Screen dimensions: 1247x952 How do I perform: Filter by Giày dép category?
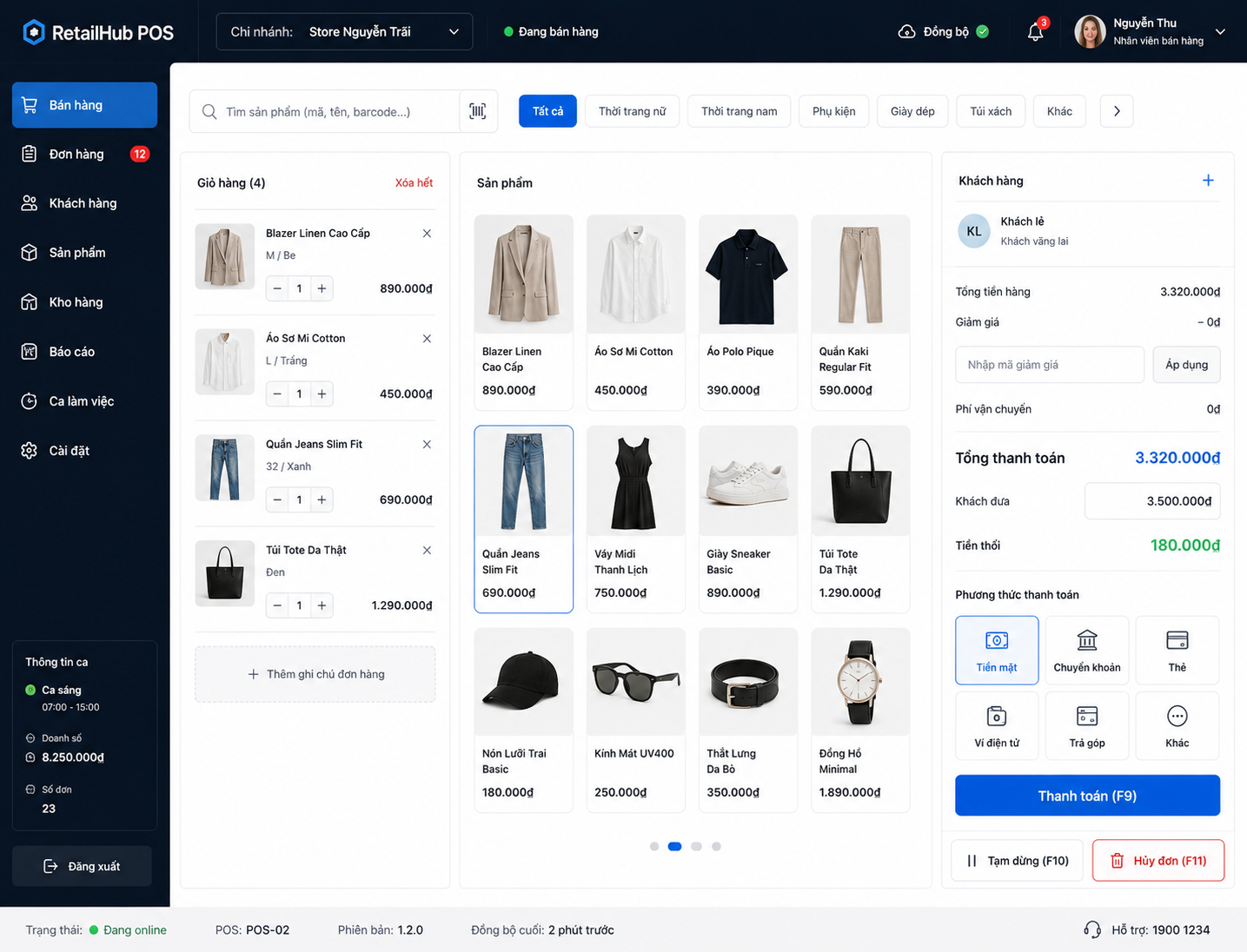912,111
